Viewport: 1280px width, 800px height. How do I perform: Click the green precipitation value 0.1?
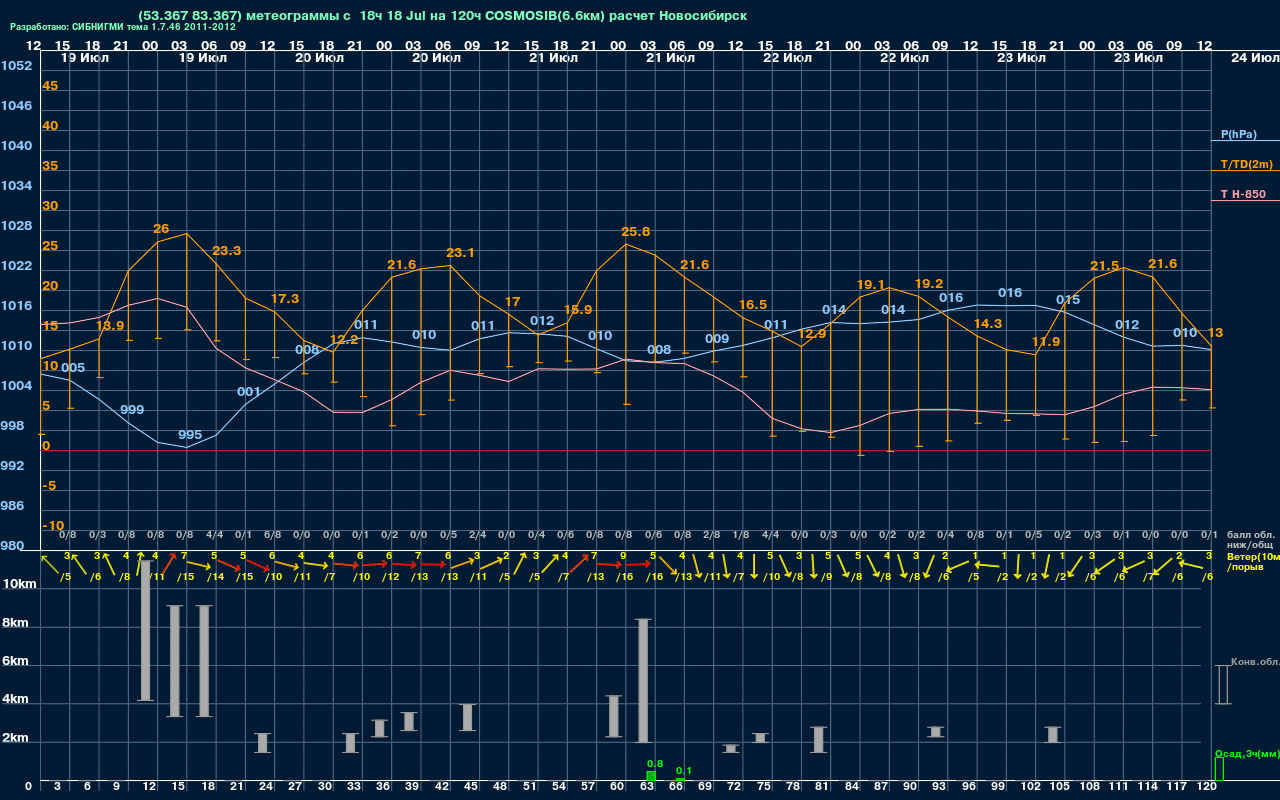click(684, 770)
